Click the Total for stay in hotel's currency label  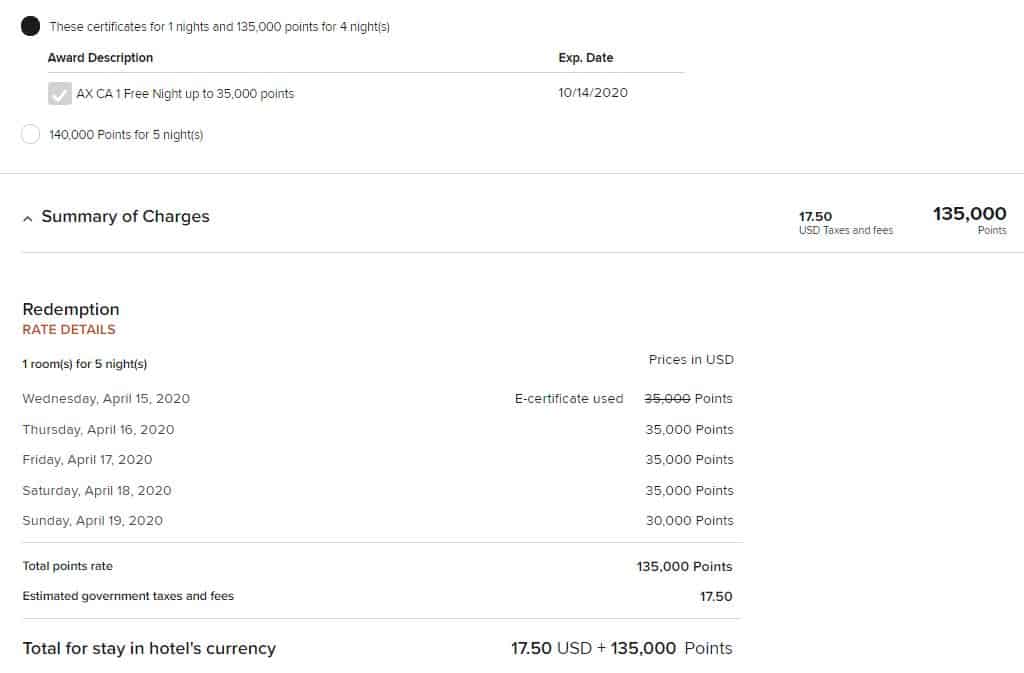point(149,649)
